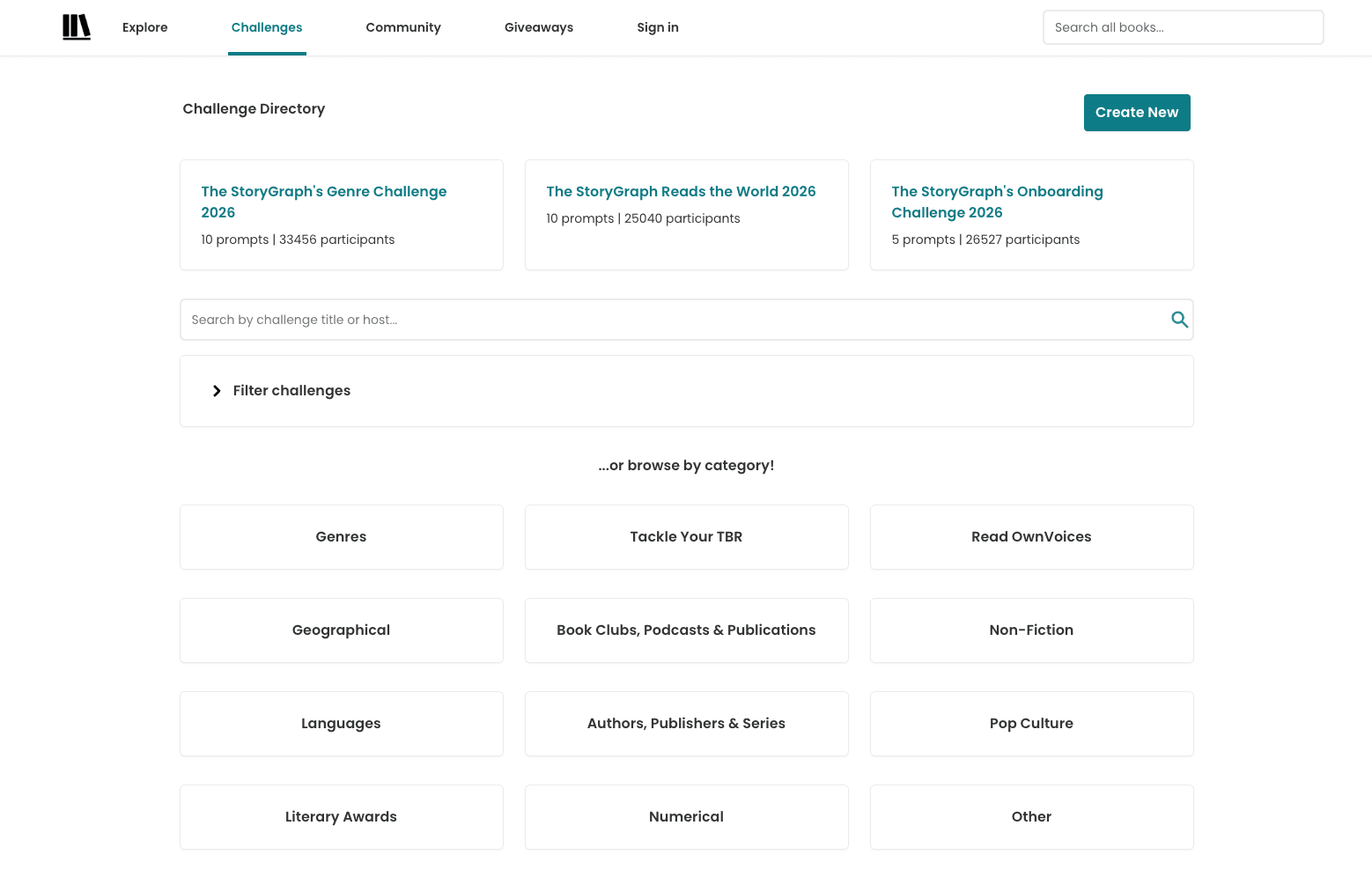The width and height of the screenshot is (1372, 877).
Task: Open Book Clubs, Podcasts & Publications category
Action: 686,630
